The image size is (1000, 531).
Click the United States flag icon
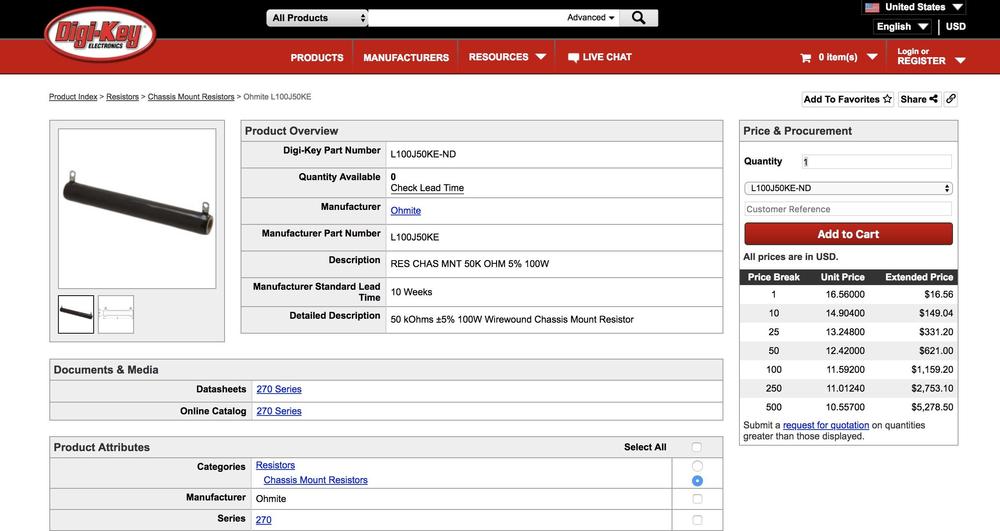(x=872, y=7)
